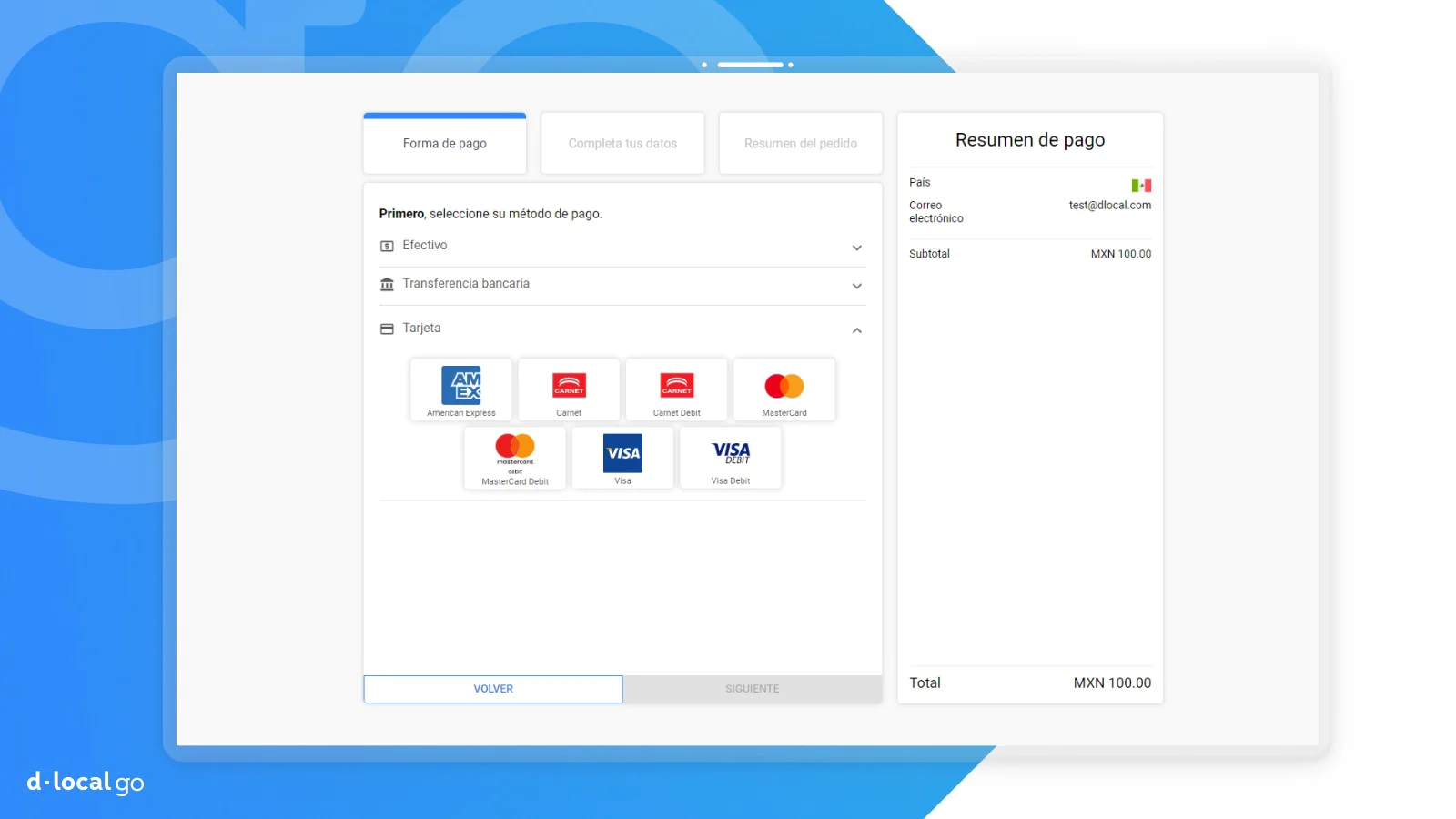
Task: Switch to Completa tus datos tab
Action: [x=622, y=144]
